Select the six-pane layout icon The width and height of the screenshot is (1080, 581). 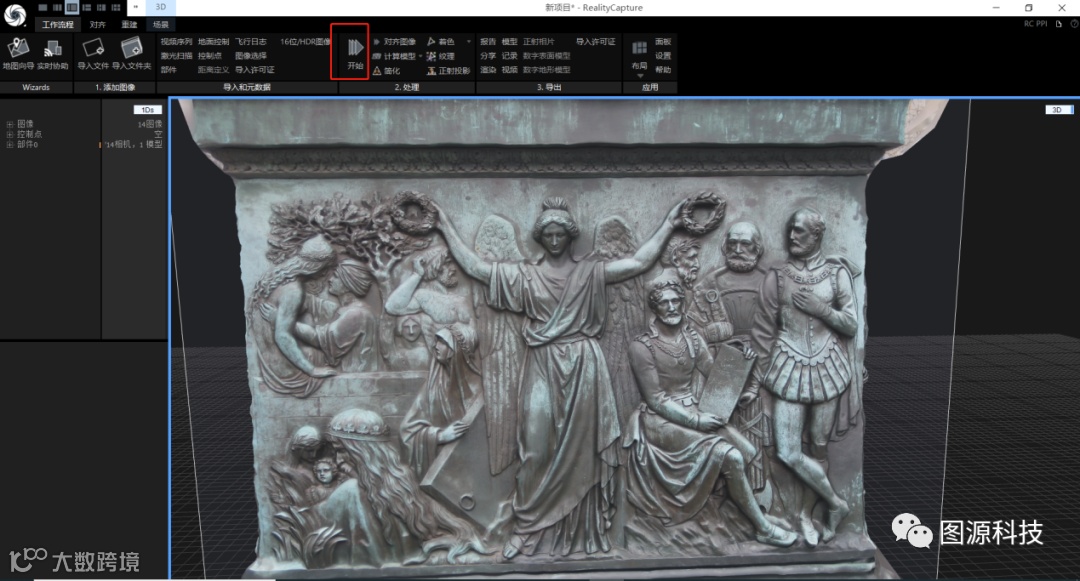[x=116, y=8]
